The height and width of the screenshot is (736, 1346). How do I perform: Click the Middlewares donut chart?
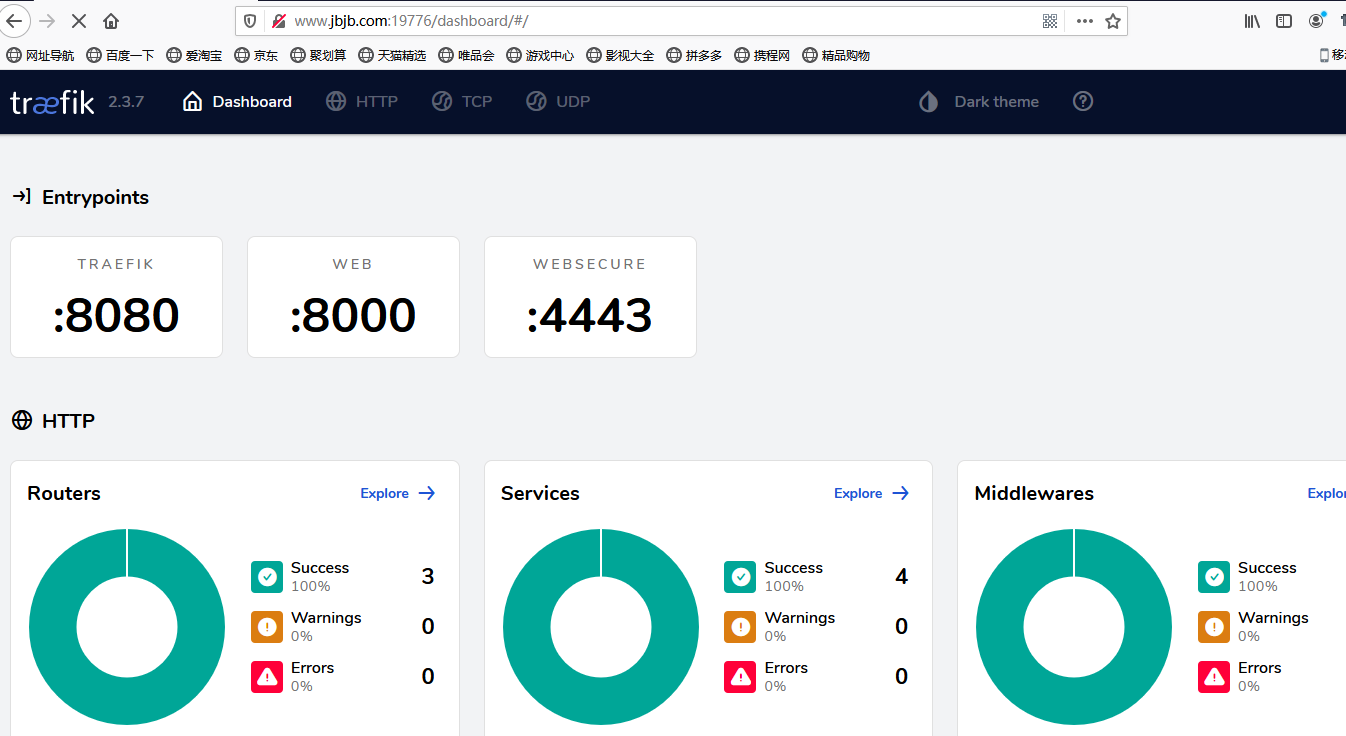[x=1074, y=626]
